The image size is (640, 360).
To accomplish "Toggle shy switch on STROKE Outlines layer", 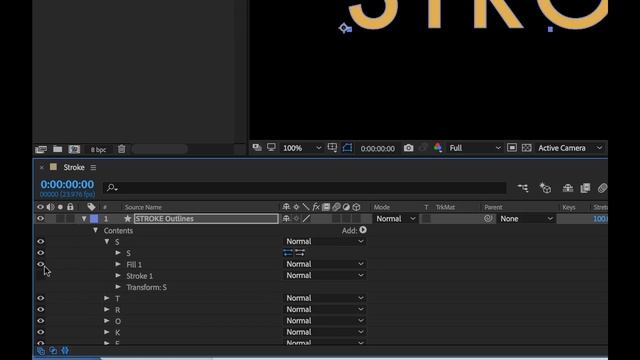I will coord(286,219).
